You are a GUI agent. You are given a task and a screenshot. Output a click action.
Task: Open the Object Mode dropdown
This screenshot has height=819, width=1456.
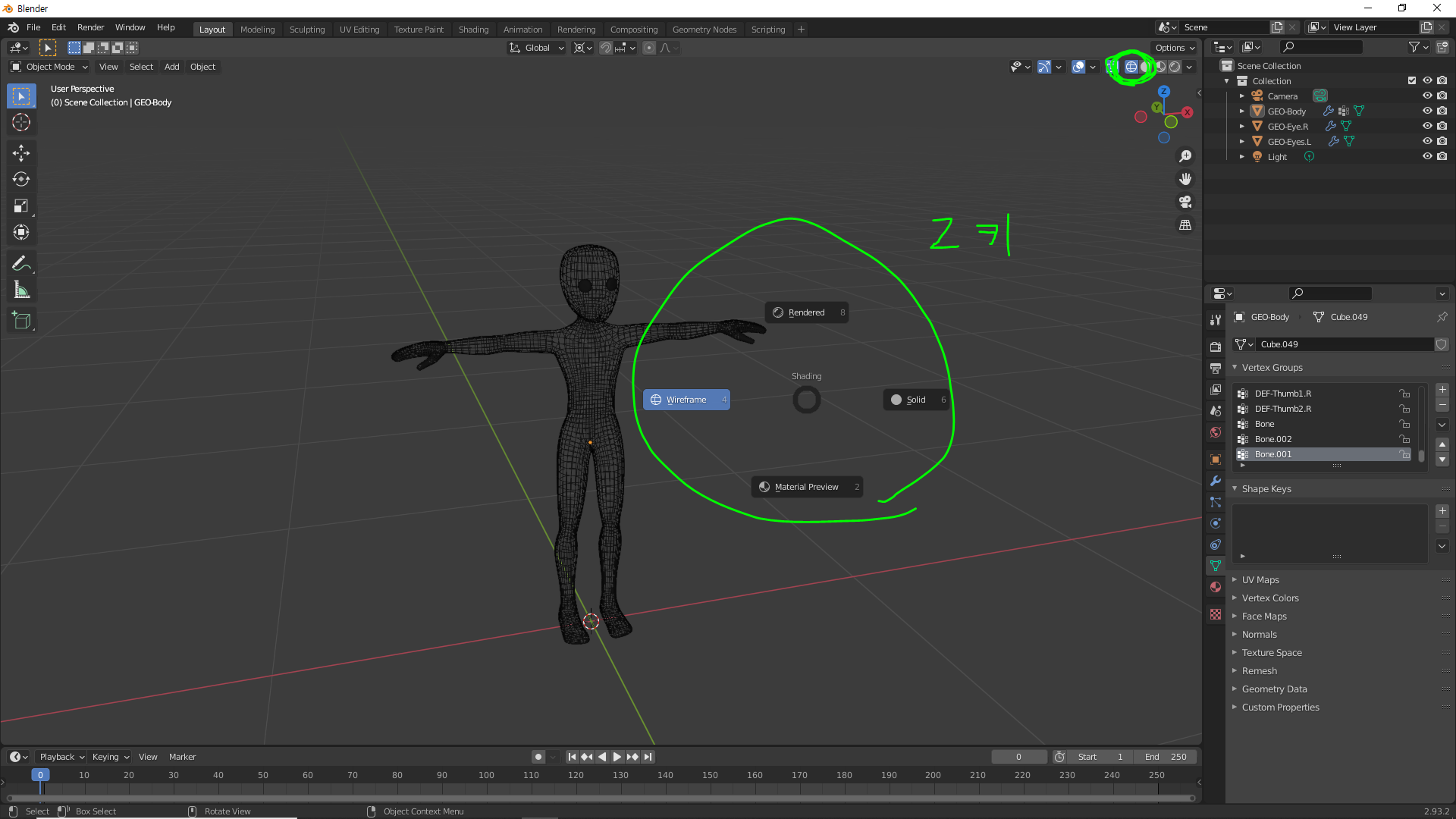point(50,67)
